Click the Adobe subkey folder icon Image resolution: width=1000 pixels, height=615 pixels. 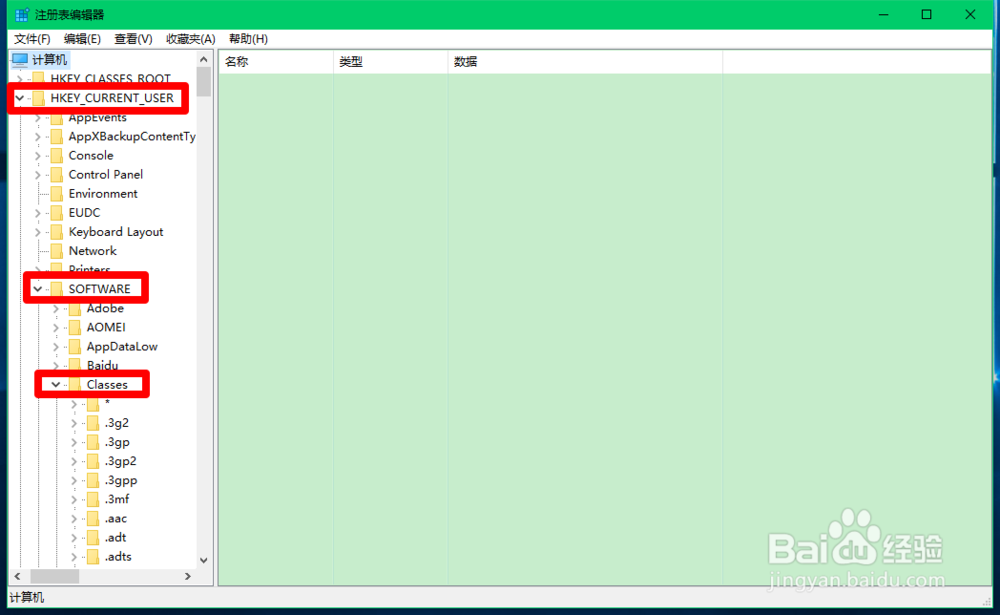[75, 308]
